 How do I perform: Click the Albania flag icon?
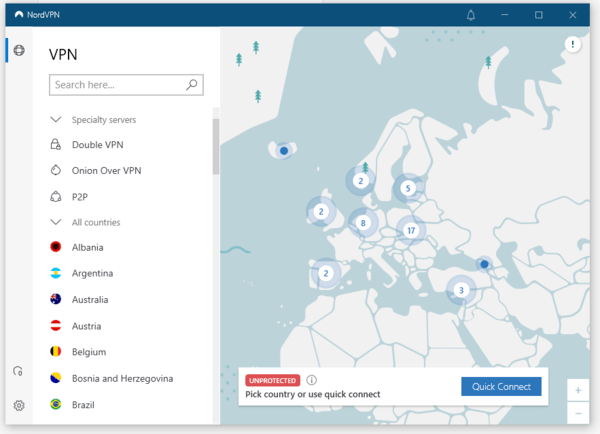tap(56, 247)
